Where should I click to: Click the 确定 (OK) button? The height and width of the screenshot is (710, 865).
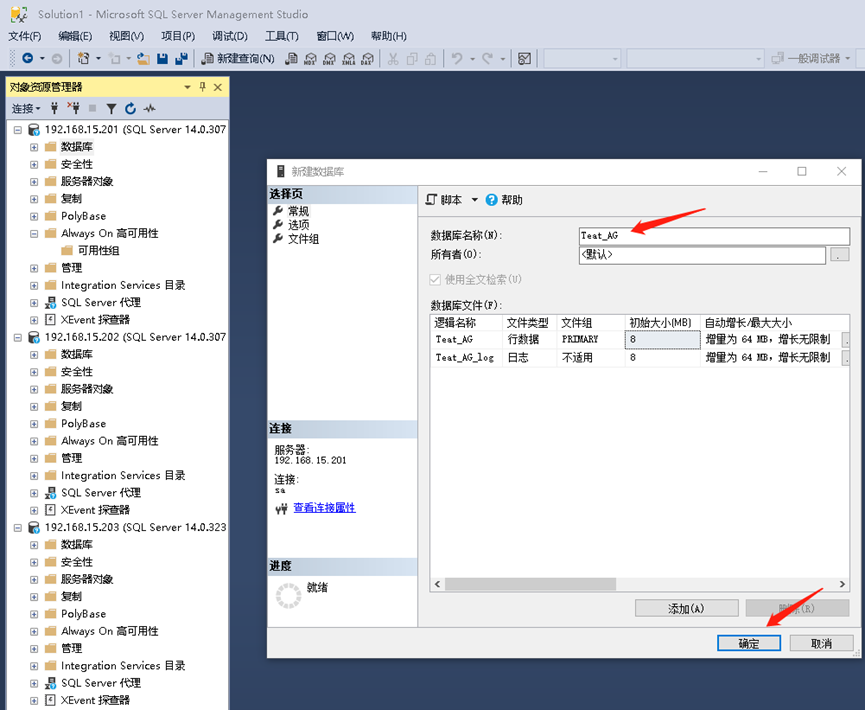click(x=749, y=643)
